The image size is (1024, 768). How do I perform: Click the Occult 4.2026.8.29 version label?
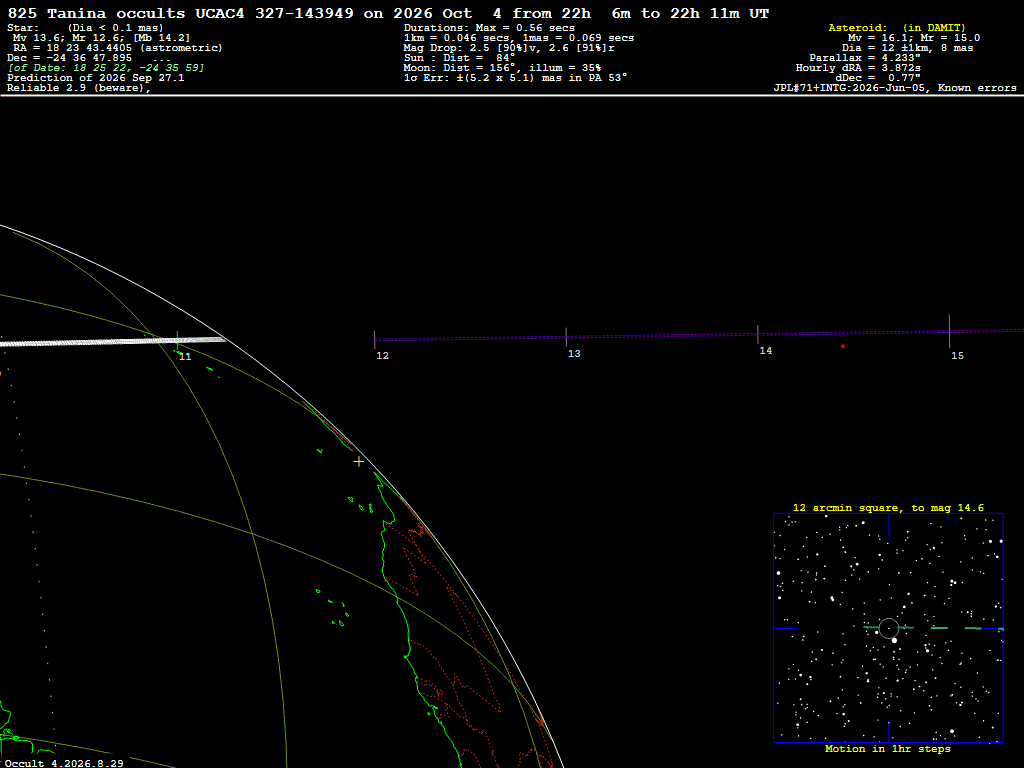(64, 763)
